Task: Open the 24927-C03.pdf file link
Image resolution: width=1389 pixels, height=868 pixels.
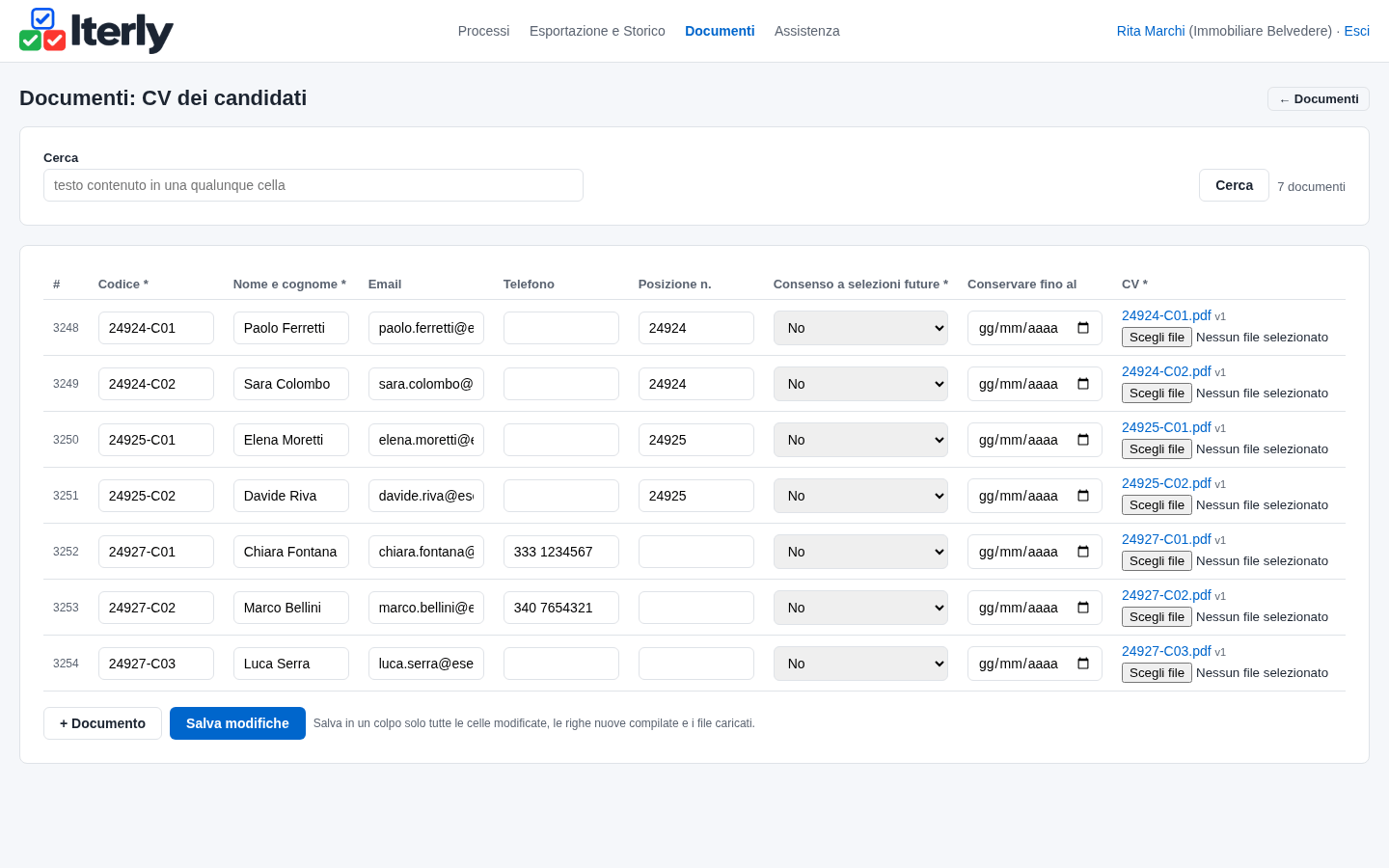Action: click(1166, 651)
